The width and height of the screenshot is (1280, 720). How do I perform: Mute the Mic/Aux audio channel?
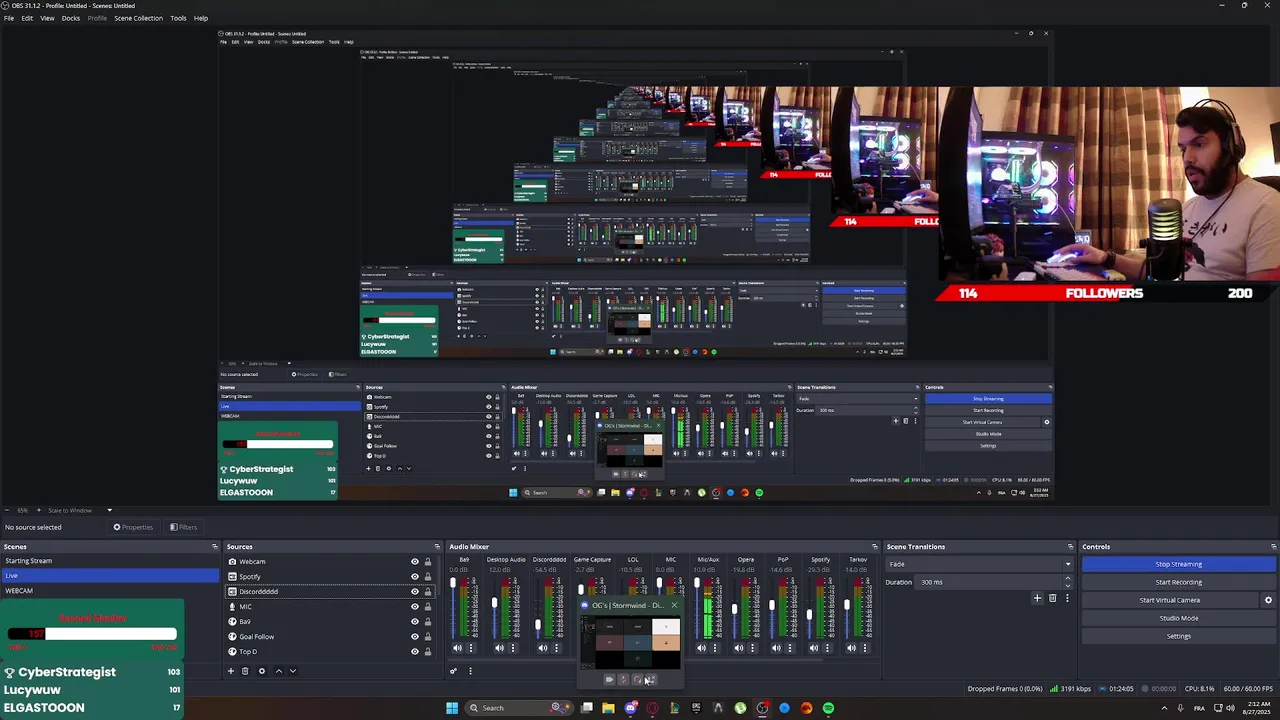pyautogui.click(x=701, y=648)
